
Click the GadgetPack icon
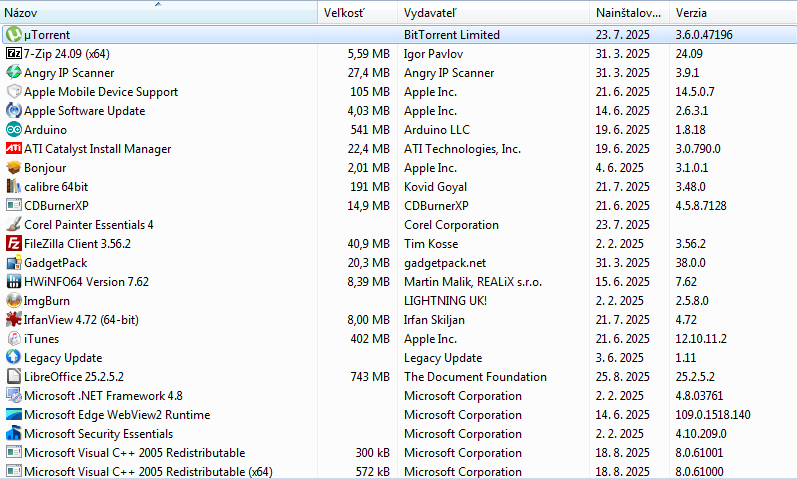click(14, 262)
